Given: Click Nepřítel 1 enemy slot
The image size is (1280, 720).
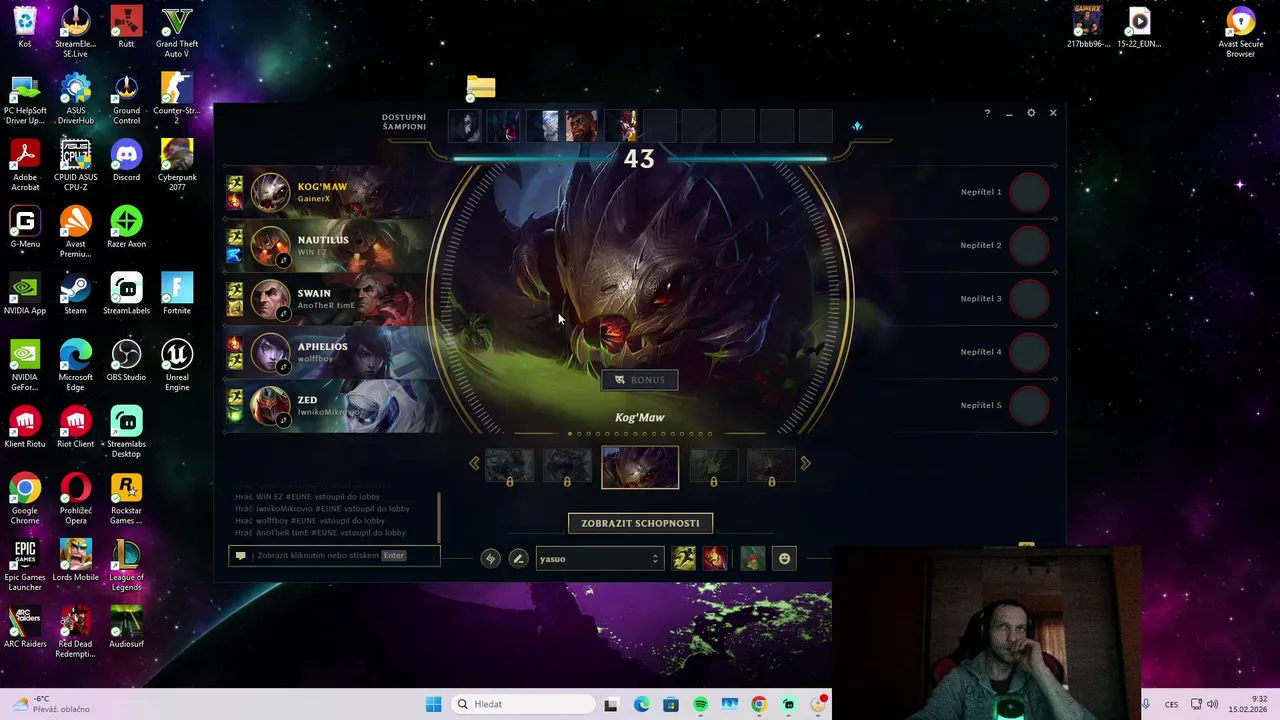Looking at the screenshot, I should (x=1005, y=192).
